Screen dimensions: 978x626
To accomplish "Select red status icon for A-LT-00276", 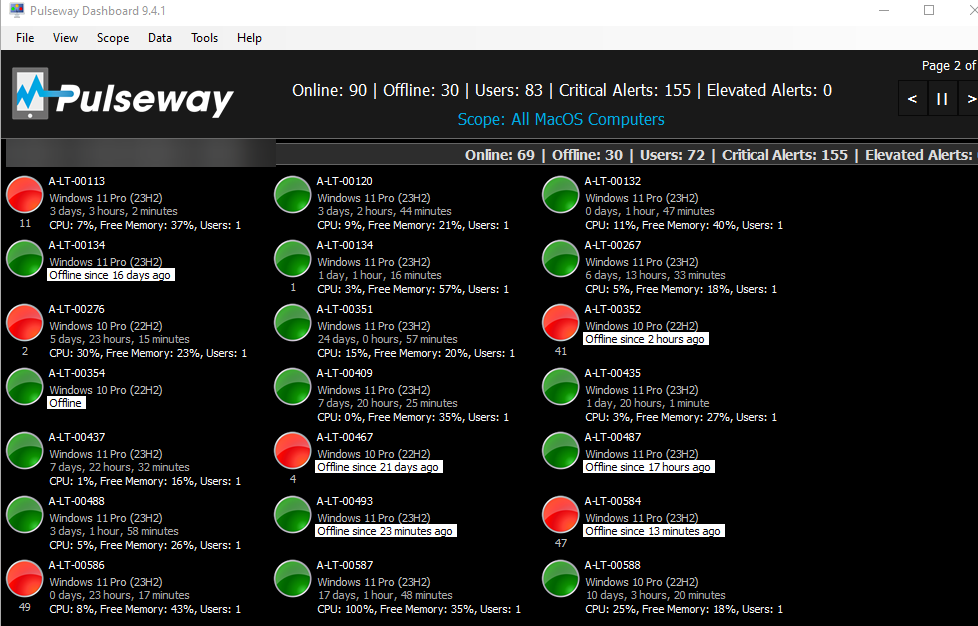I will 24,322.
